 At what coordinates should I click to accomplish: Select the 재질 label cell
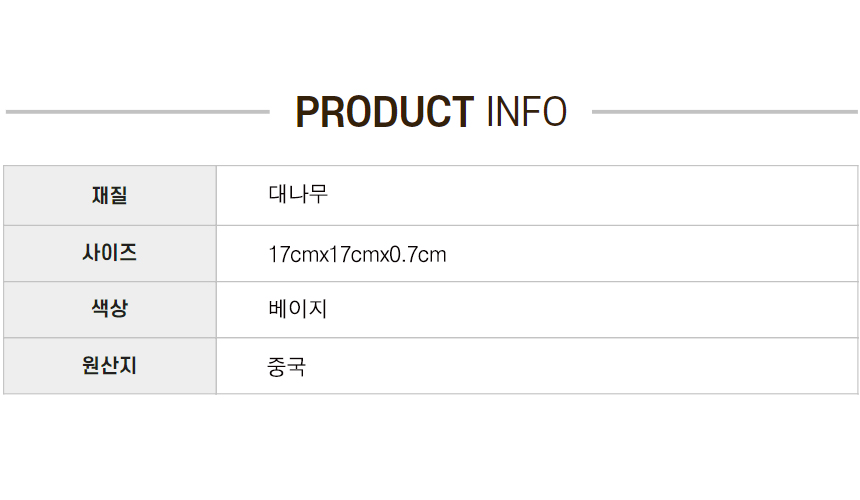[x=110, y=195]
